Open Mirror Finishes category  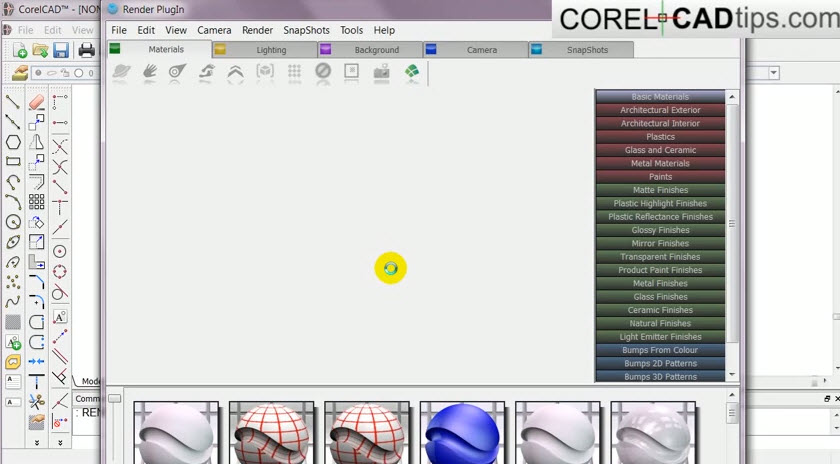click(660, 243)
